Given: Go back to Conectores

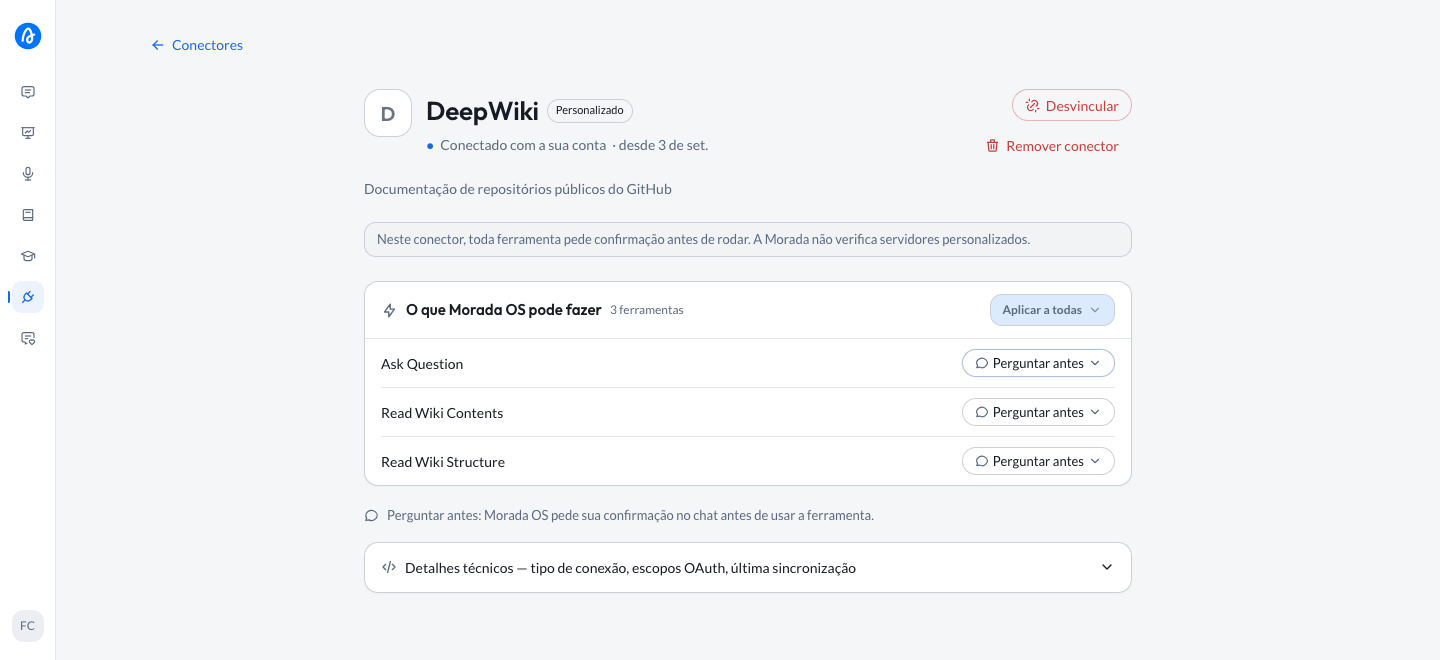Looking at the screenshot, I should click(197, 45).
